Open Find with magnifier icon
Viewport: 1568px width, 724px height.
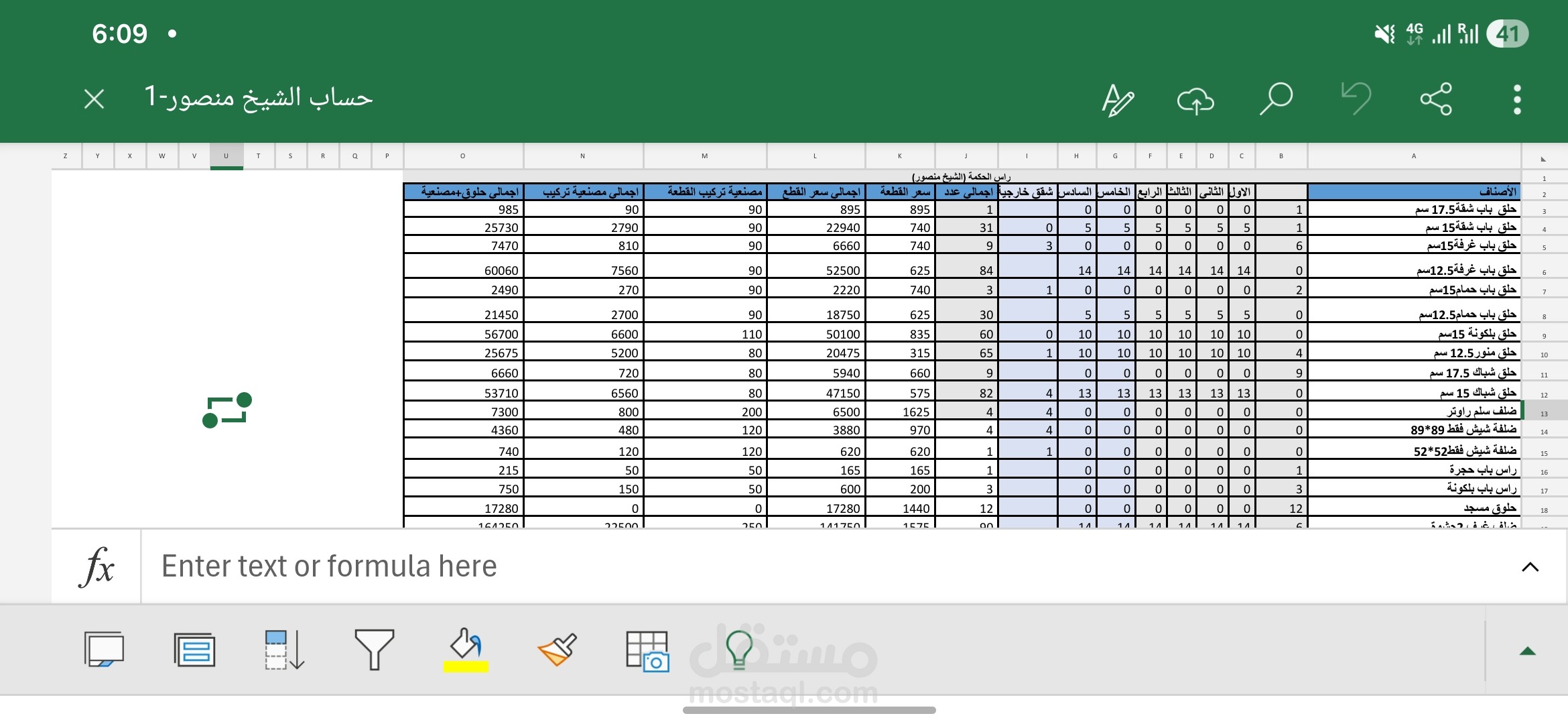1276,100
